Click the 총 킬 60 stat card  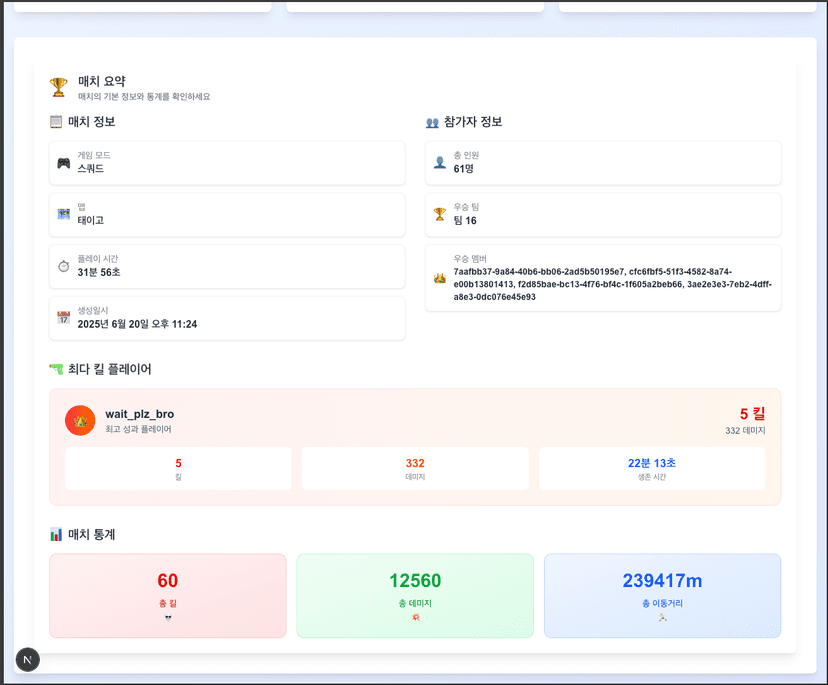click(168, 595)
